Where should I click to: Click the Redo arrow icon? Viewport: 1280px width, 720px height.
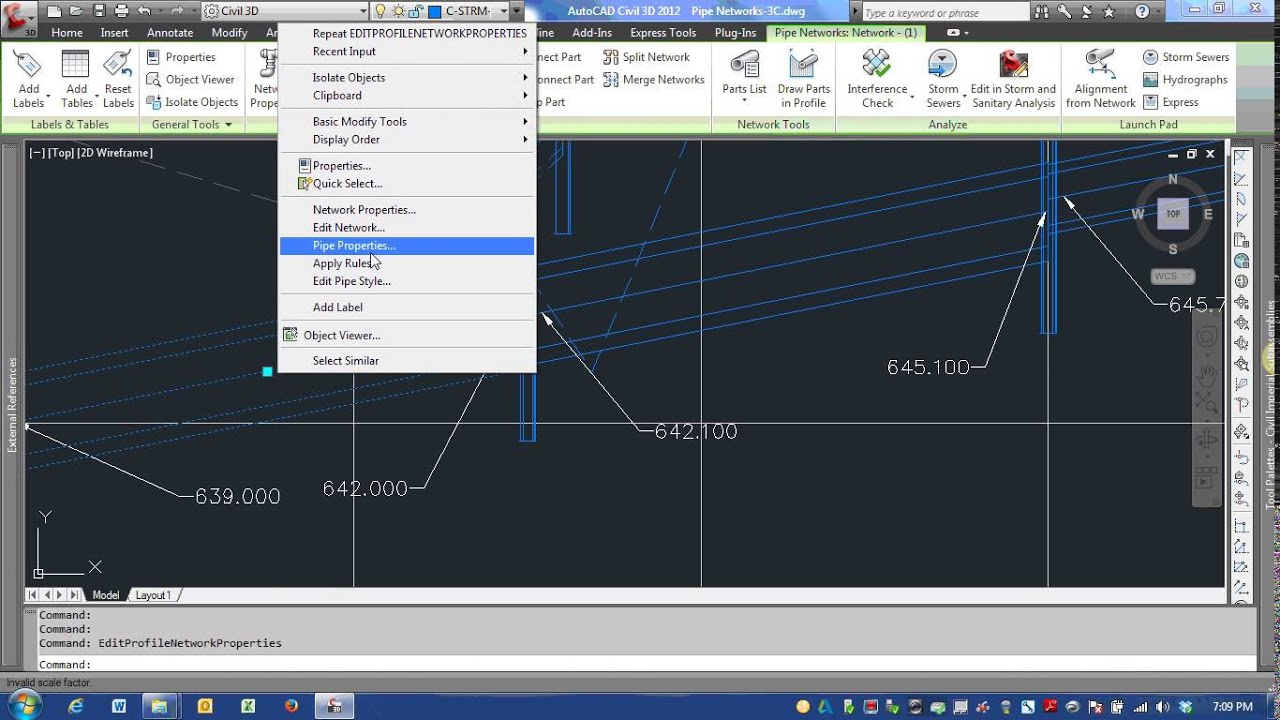177,11
